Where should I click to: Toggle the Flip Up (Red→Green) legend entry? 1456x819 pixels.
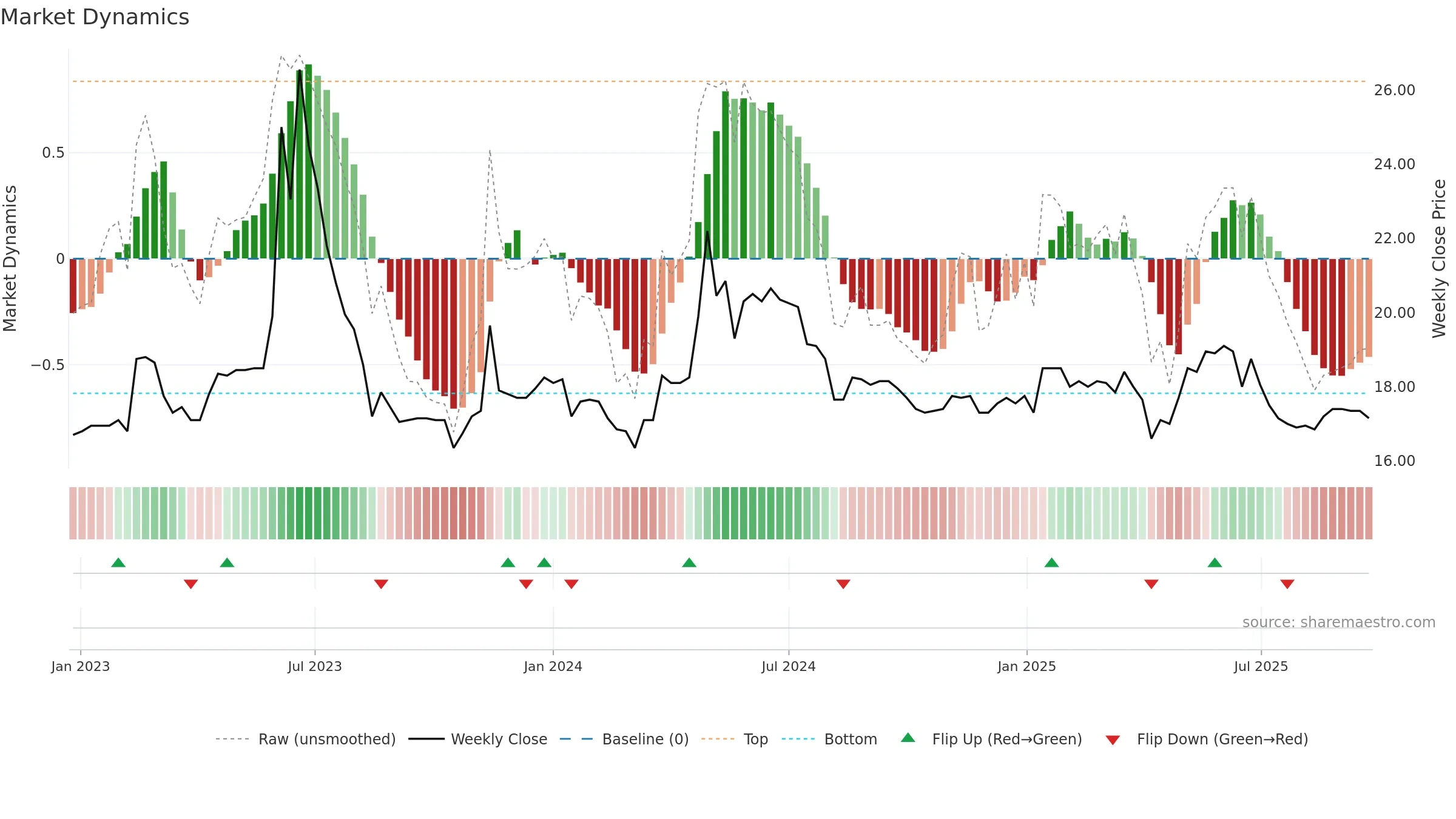991,739
